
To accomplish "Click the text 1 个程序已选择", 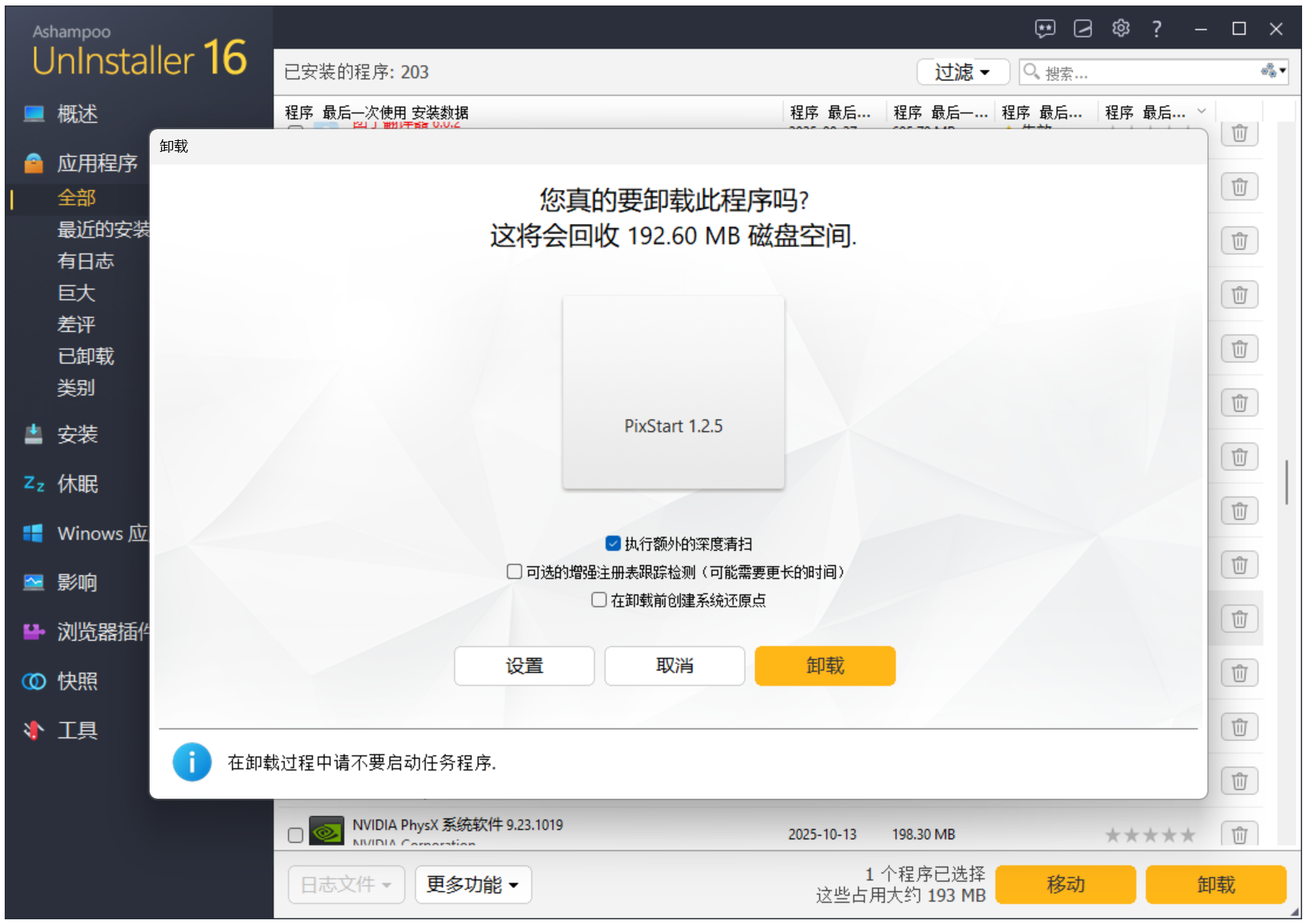I will point(925,874).
